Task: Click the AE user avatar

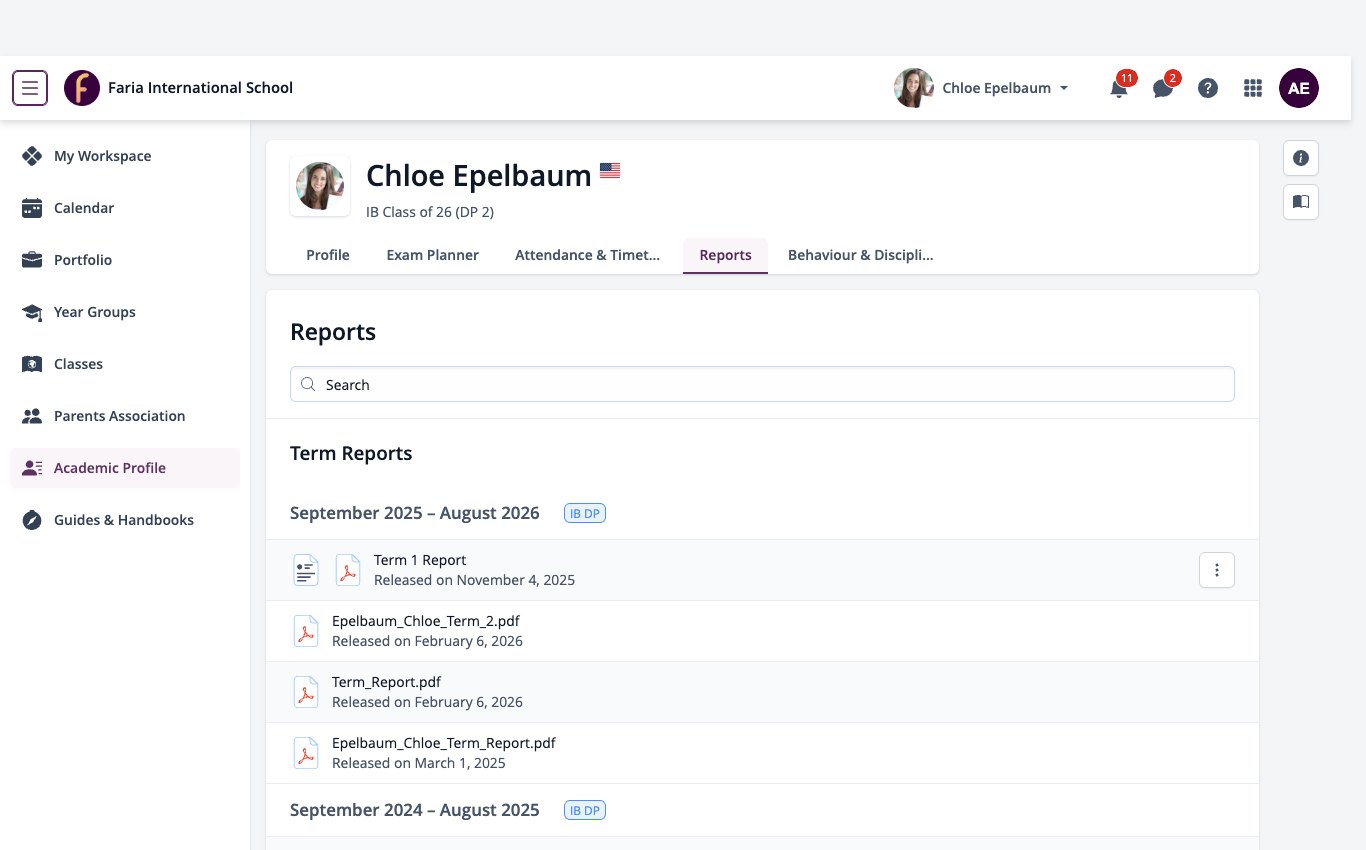Action: (x=1299, y=88)
